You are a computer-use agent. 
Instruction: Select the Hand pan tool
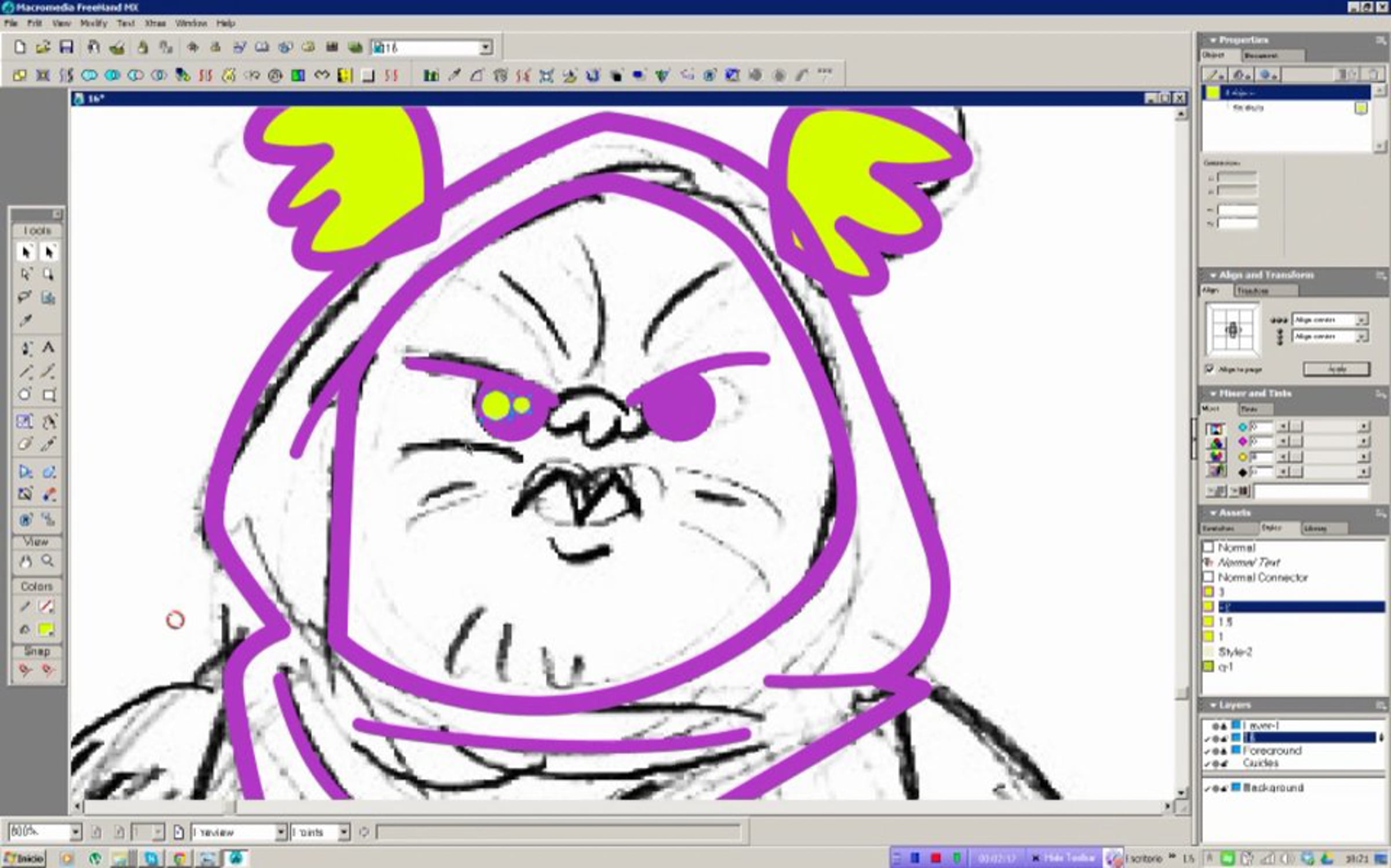pyautogui.click(x=26, y=561)
